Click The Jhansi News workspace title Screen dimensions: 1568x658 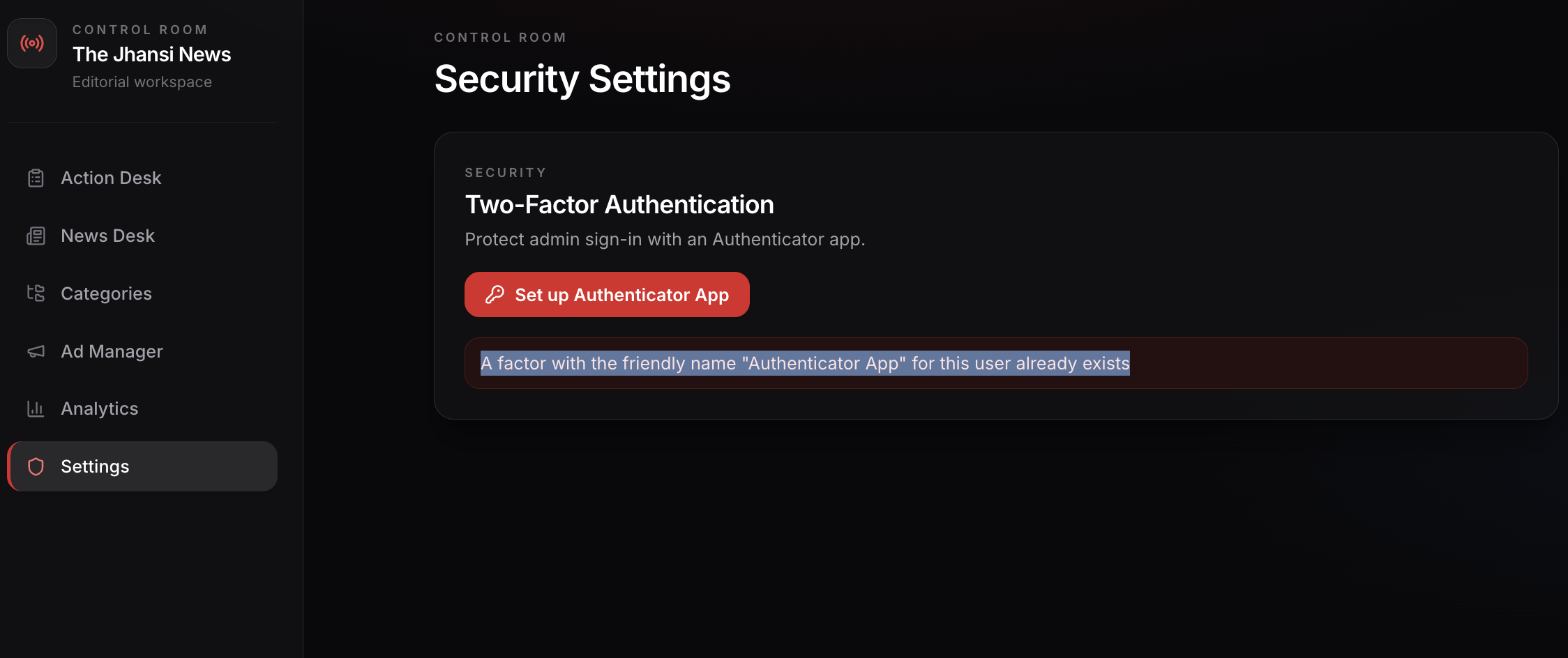(x=151, y=54)
